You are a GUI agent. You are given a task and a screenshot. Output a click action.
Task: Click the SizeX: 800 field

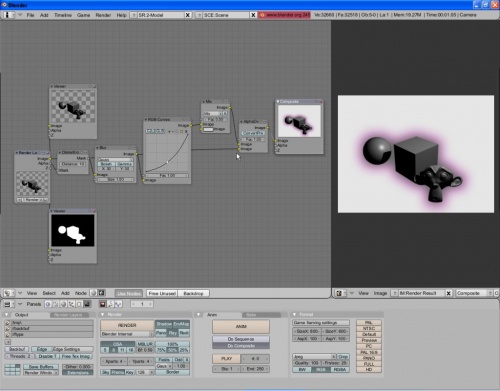pyautogui.click(x=306, y=331)
